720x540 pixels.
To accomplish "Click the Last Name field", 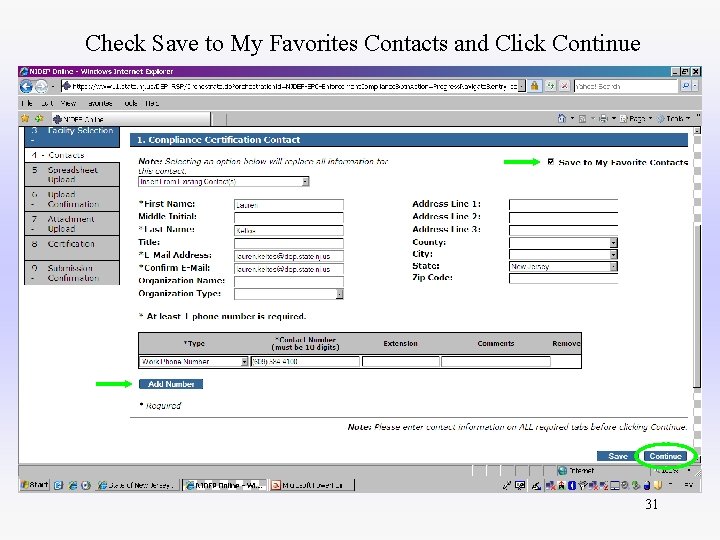I will (x=289, y=231).
